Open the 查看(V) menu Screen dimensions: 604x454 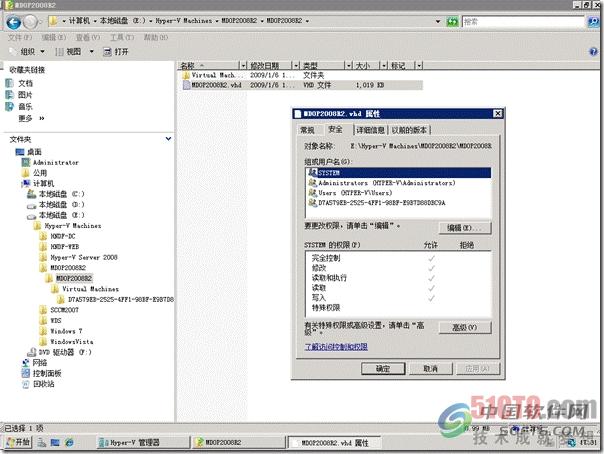87,37
